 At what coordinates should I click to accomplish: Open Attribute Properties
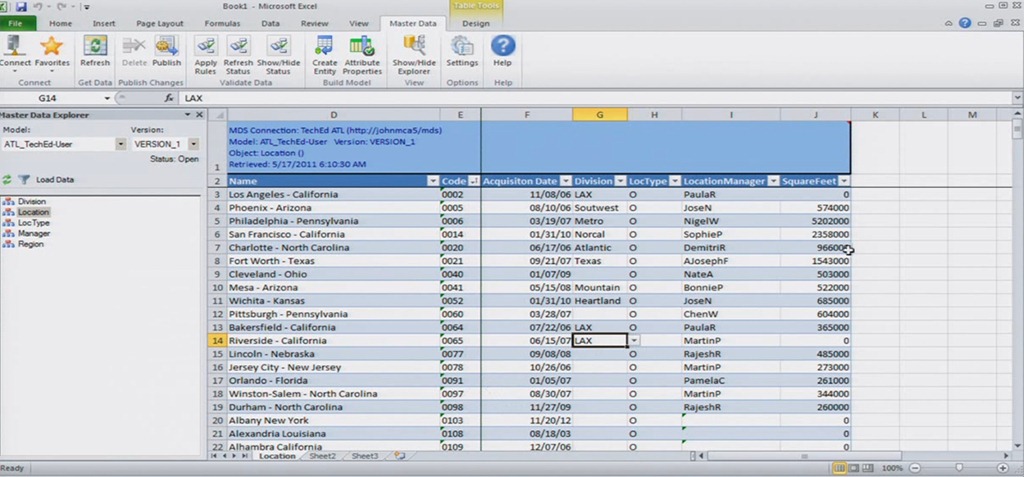click(x=362, y=56)
